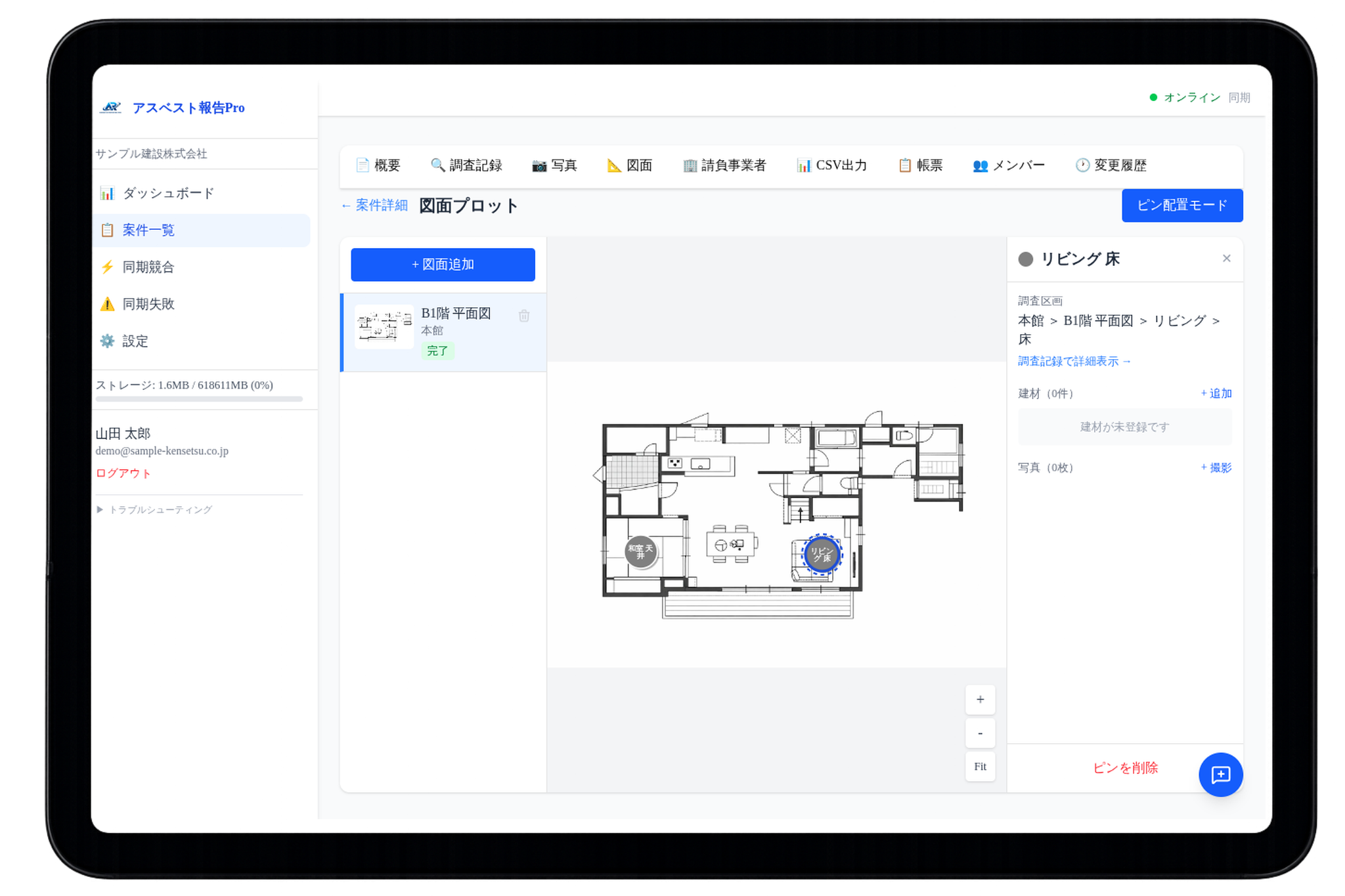Viewport: 1345px width, 896px height.
Task: Switch to the 写真 tab
Action: point(555,165)
